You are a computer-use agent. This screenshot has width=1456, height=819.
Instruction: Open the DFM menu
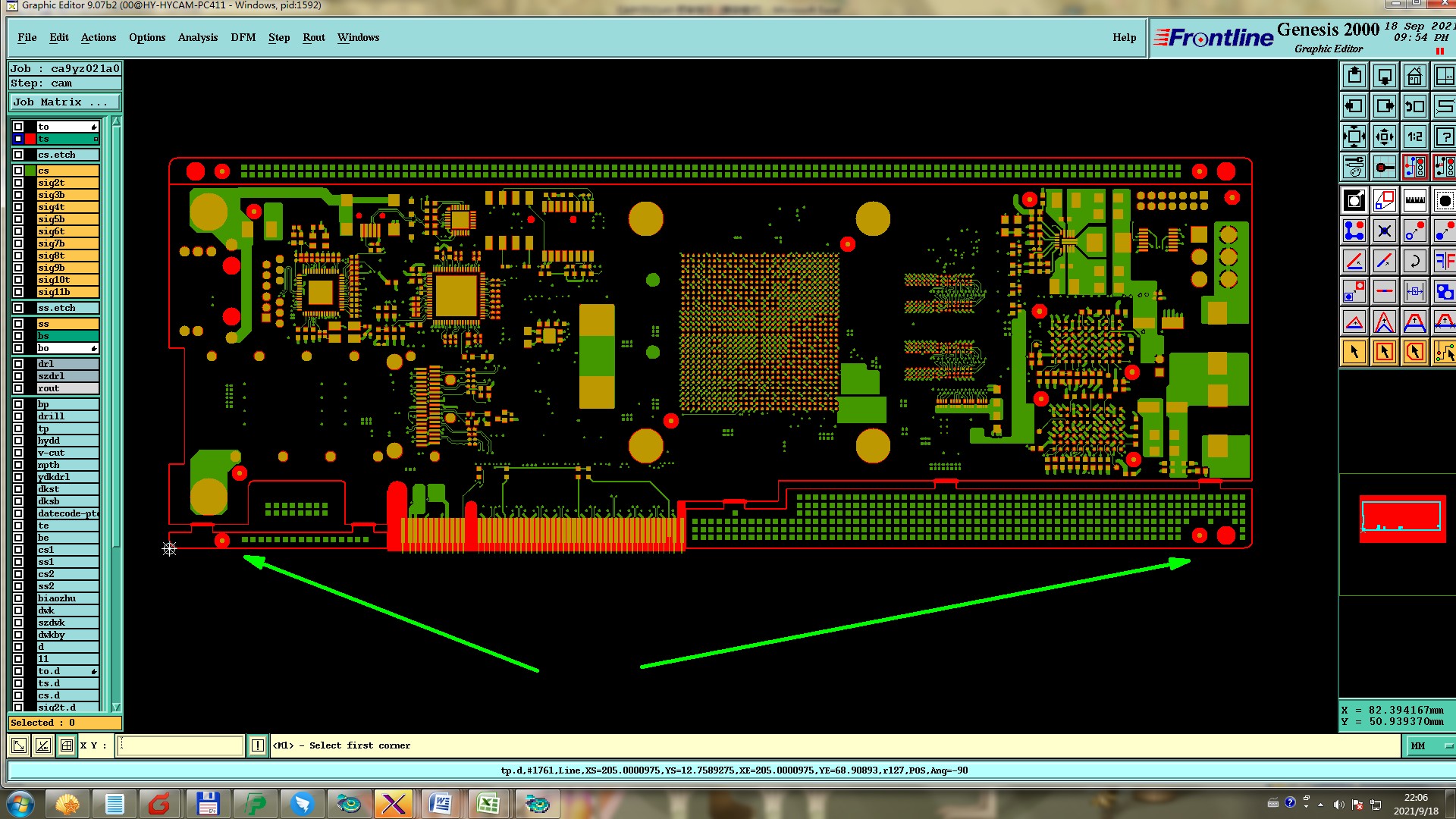pos(243,37)
